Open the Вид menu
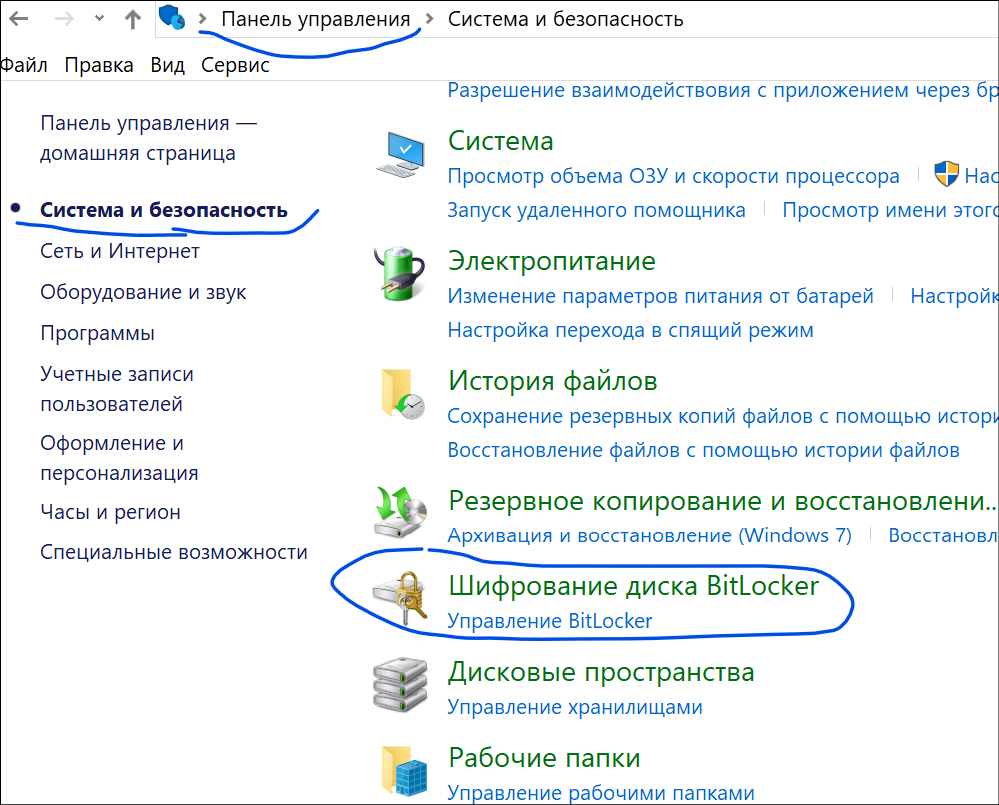This screenshot has height=805, width=999. tap(167, 65)
